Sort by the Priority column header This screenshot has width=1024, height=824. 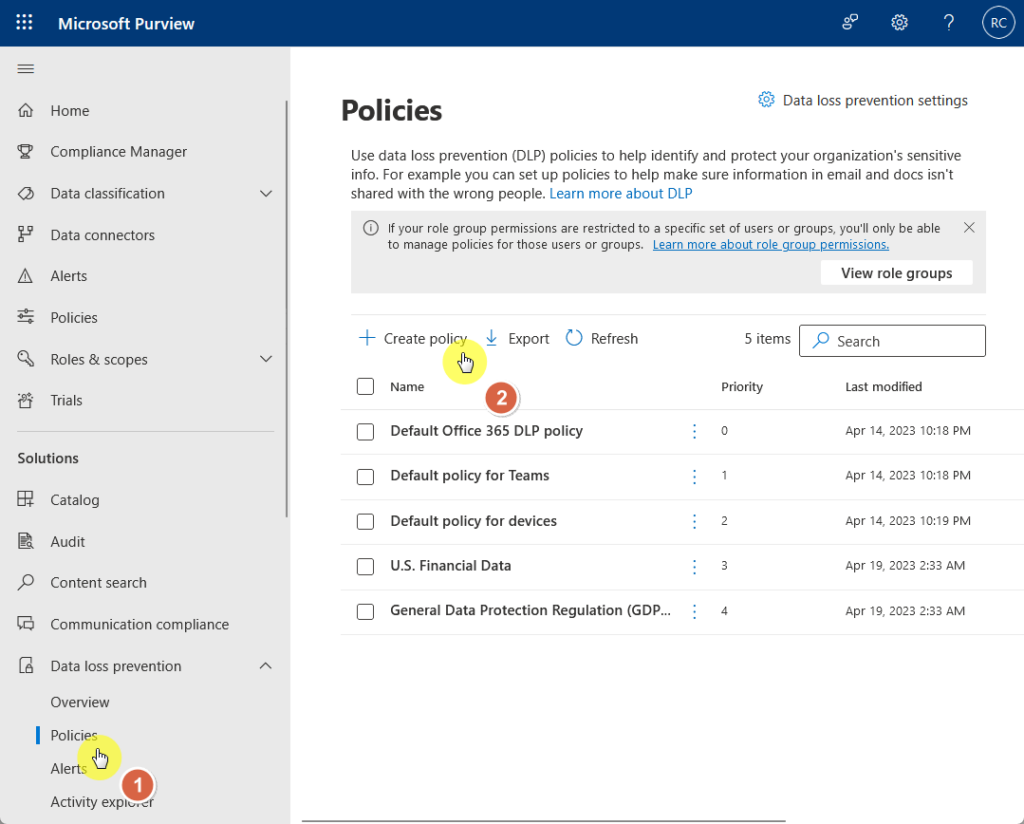741,387
